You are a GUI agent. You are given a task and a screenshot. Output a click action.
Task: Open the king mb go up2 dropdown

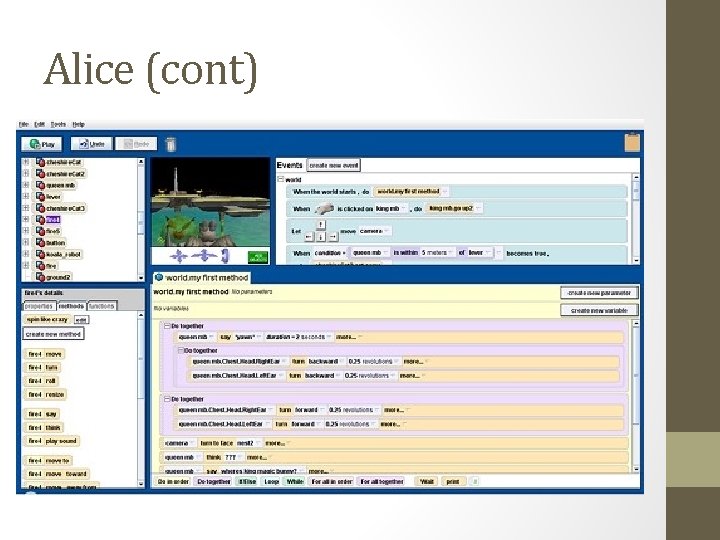pyautogui.click(x=478, y=208)
